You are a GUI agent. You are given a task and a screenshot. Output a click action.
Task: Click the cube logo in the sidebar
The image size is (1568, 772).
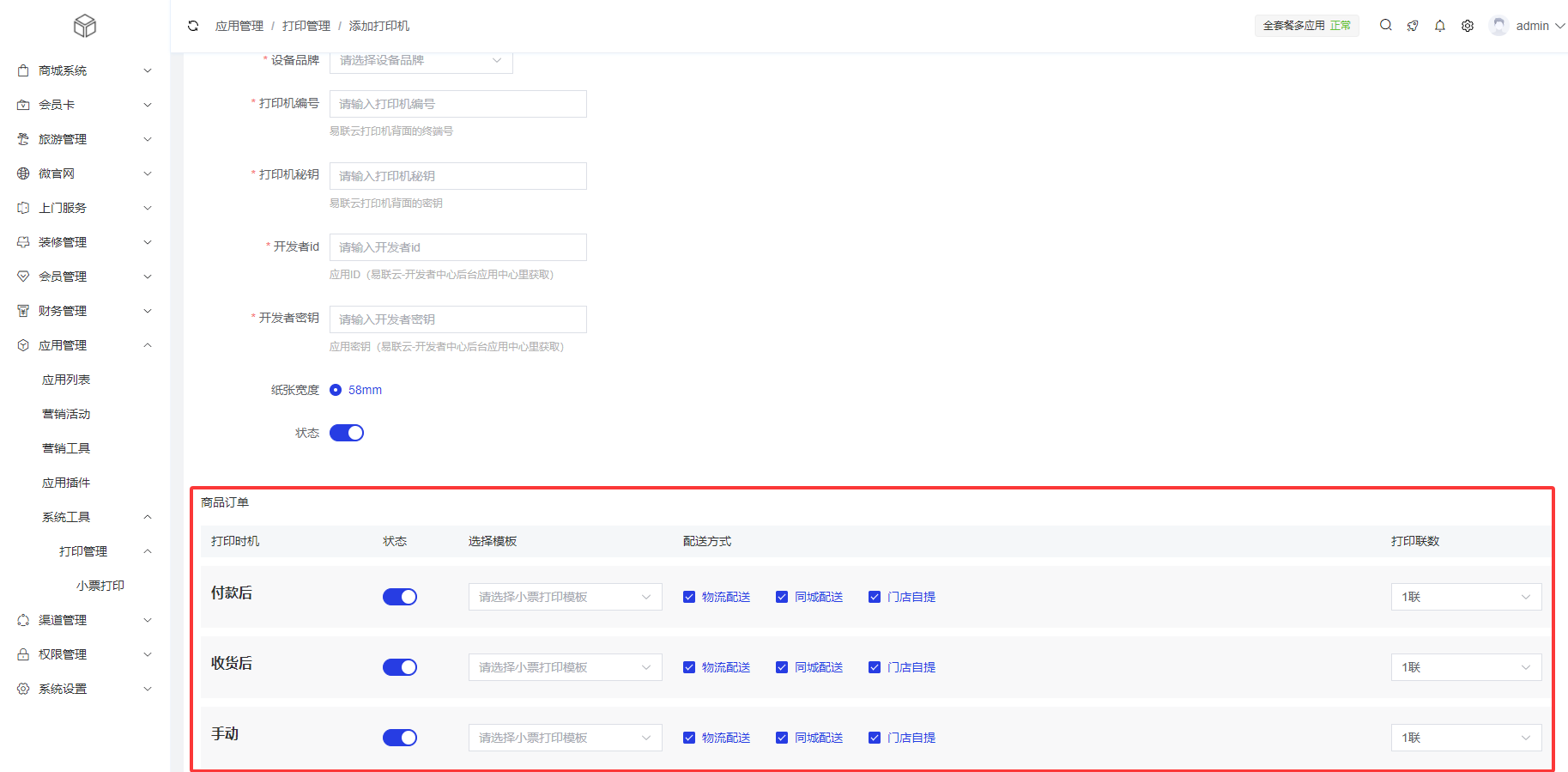(x=85, y=26)
